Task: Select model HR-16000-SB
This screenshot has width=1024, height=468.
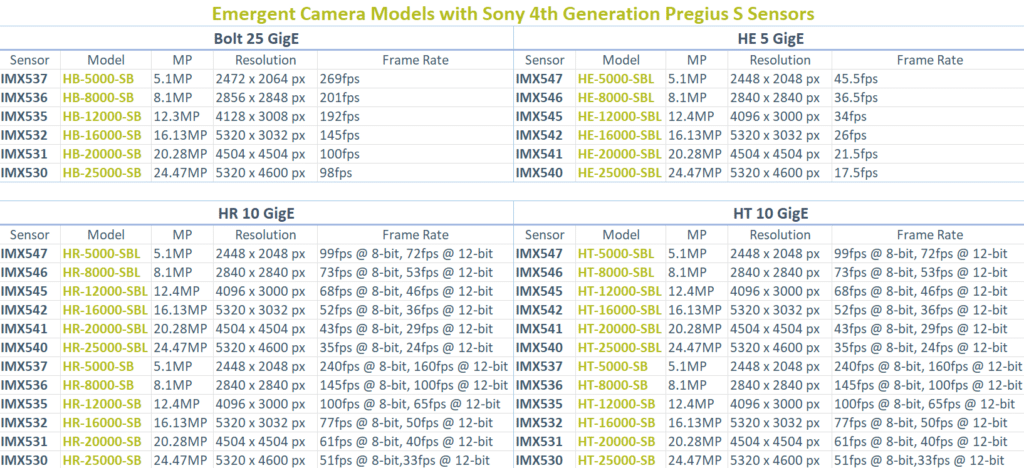Action: pyautogui.click(x=103, y=422)
